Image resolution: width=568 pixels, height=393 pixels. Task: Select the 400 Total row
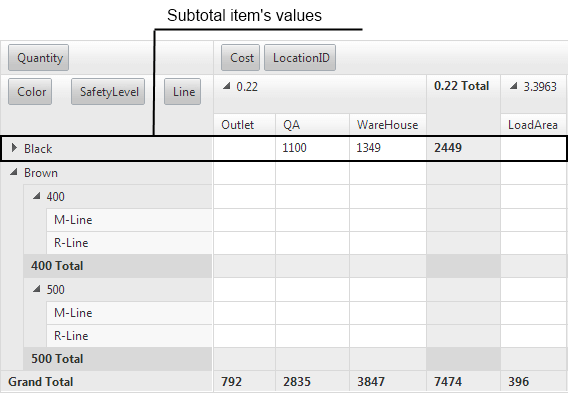coord(118,266)
